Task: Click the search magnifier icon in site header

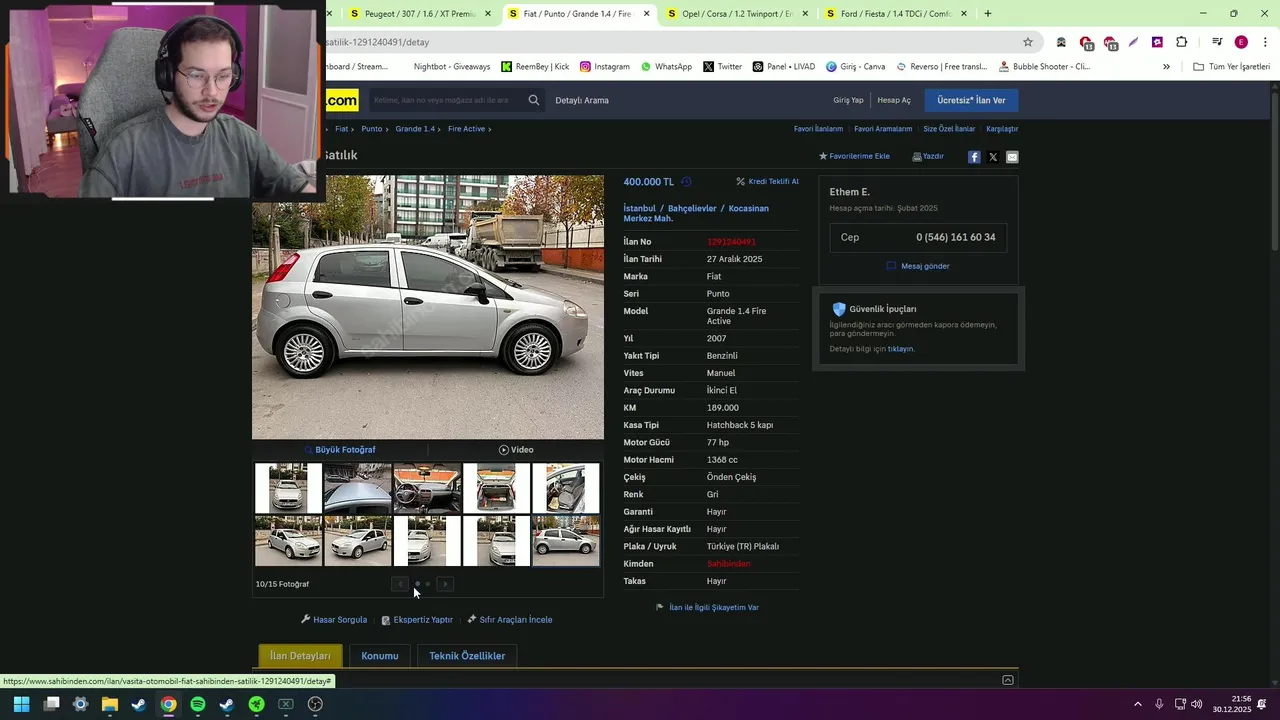Action: 534,100
